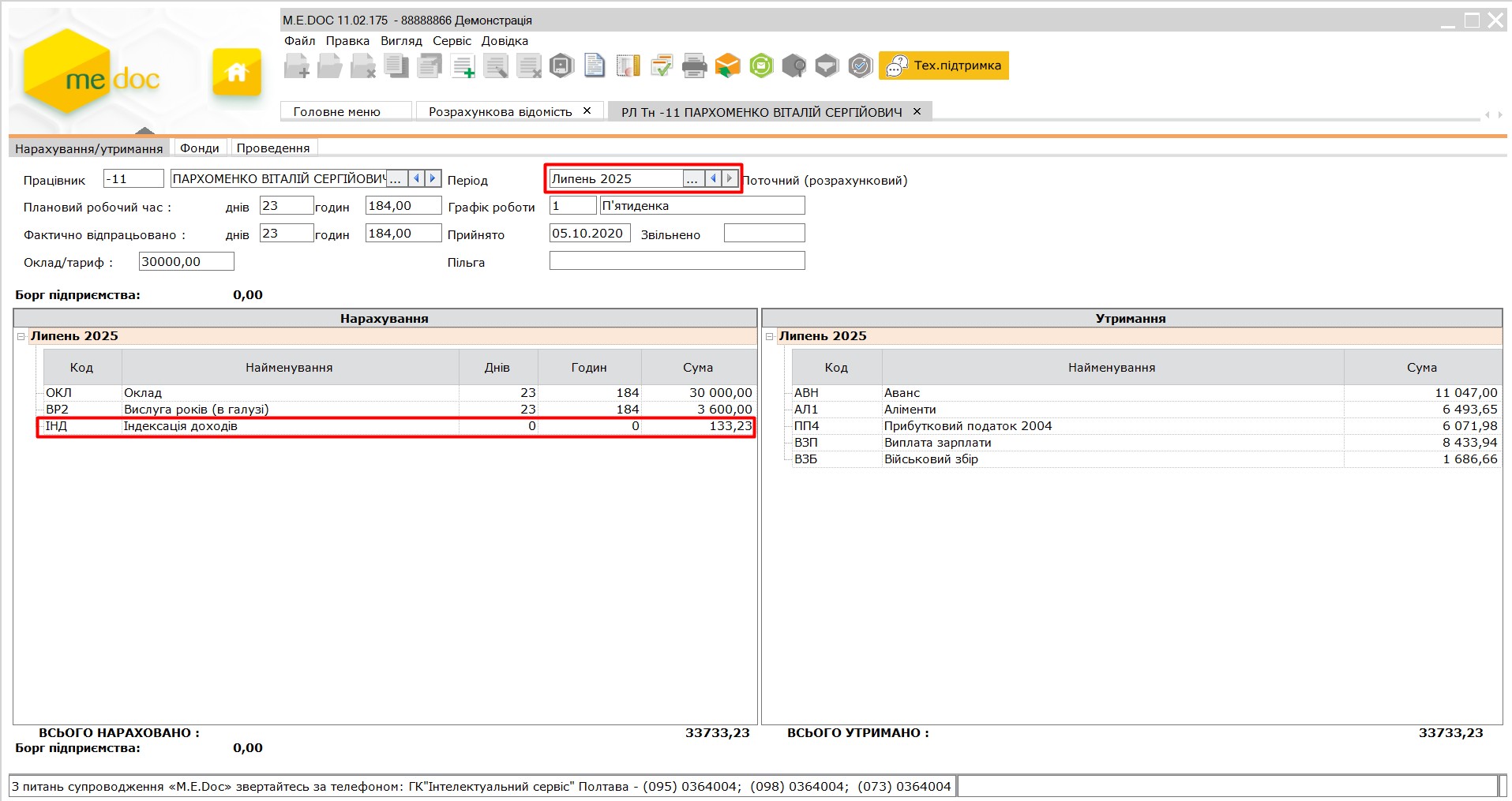
Task: Click the Графік роботи П'ятиденка field
Action: click(702, 206)
